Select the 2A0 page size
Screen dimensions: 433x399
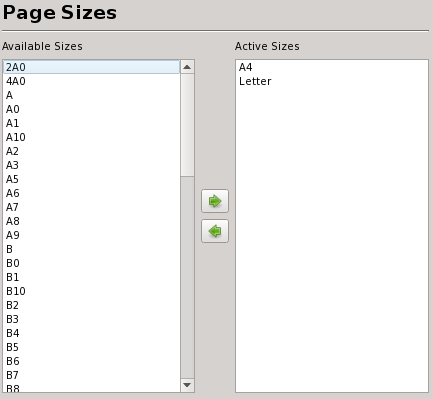(x=91, y=67)
